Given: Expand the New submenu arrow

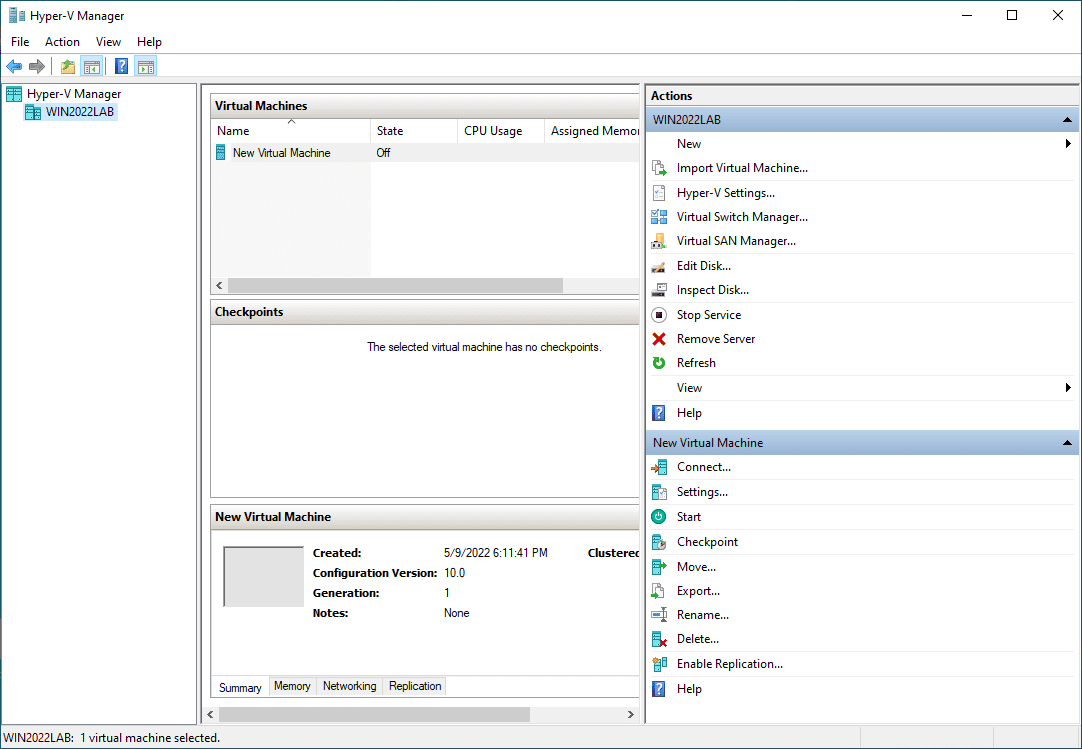Looking at the screenshot, I should point(1068,144).
